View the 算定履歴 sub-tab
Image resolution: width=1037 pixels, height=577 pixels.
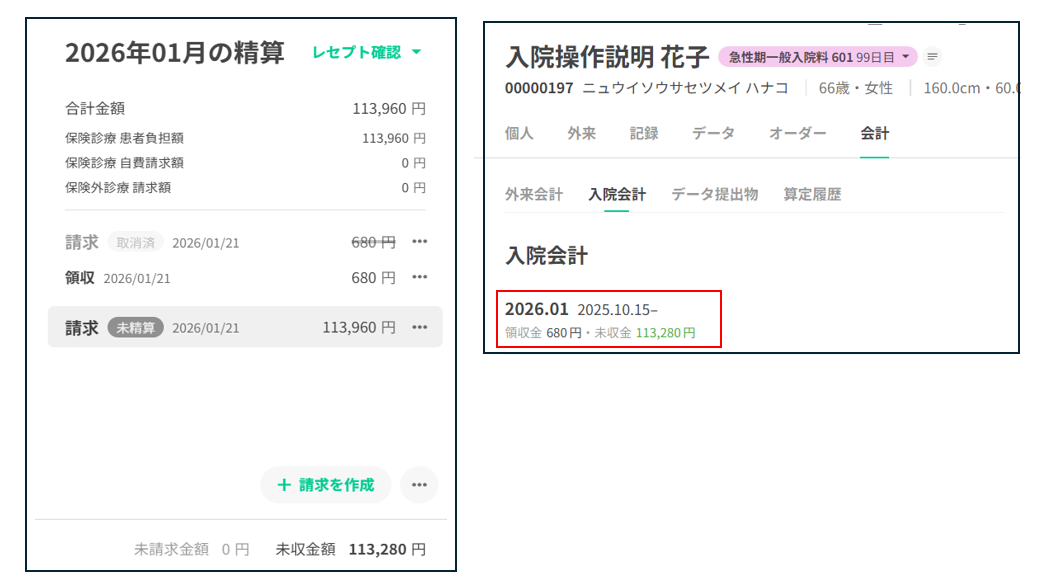(812, 195)
